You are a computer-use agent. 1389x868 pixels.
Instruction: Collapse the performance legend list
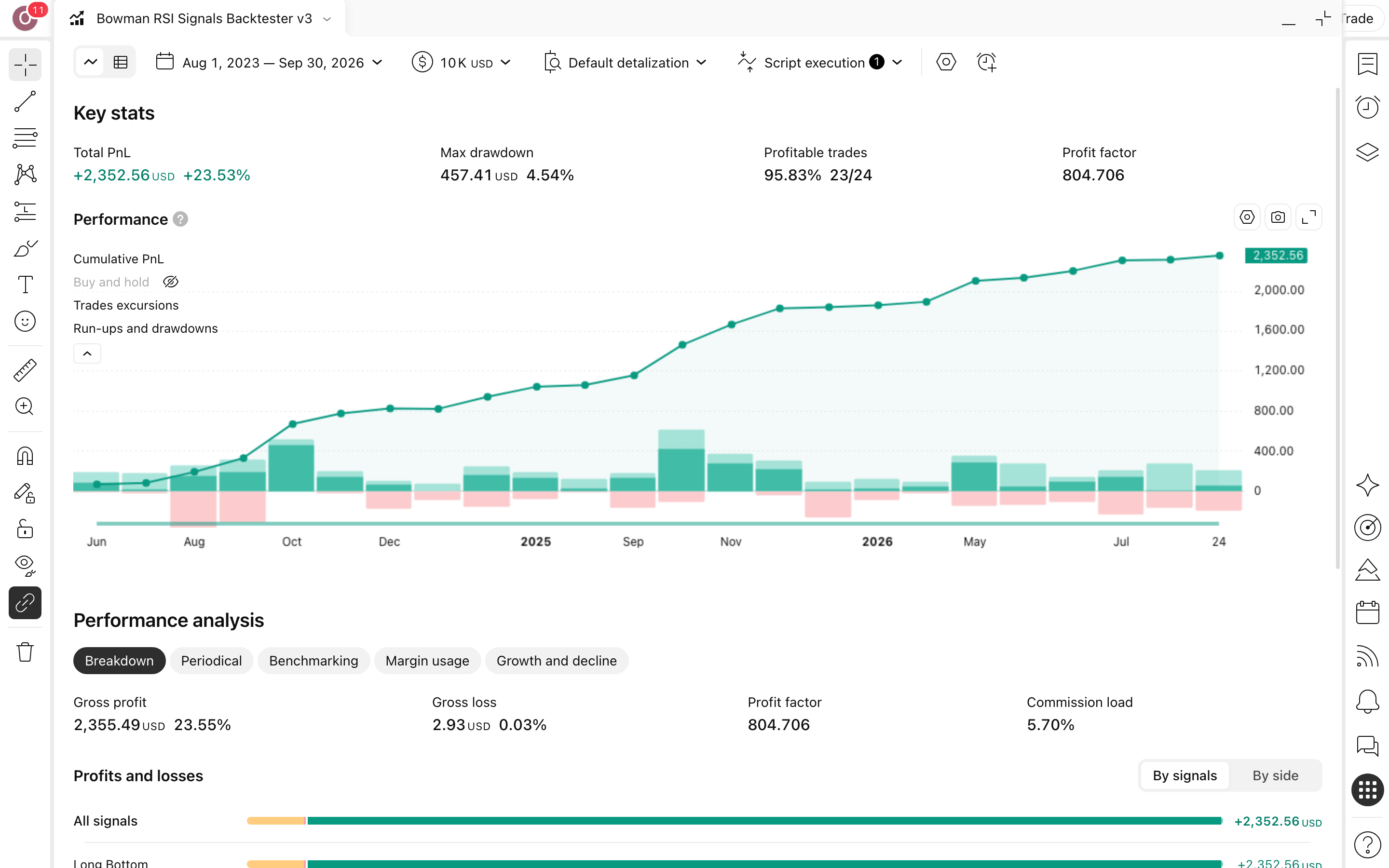tap(87, 353)
